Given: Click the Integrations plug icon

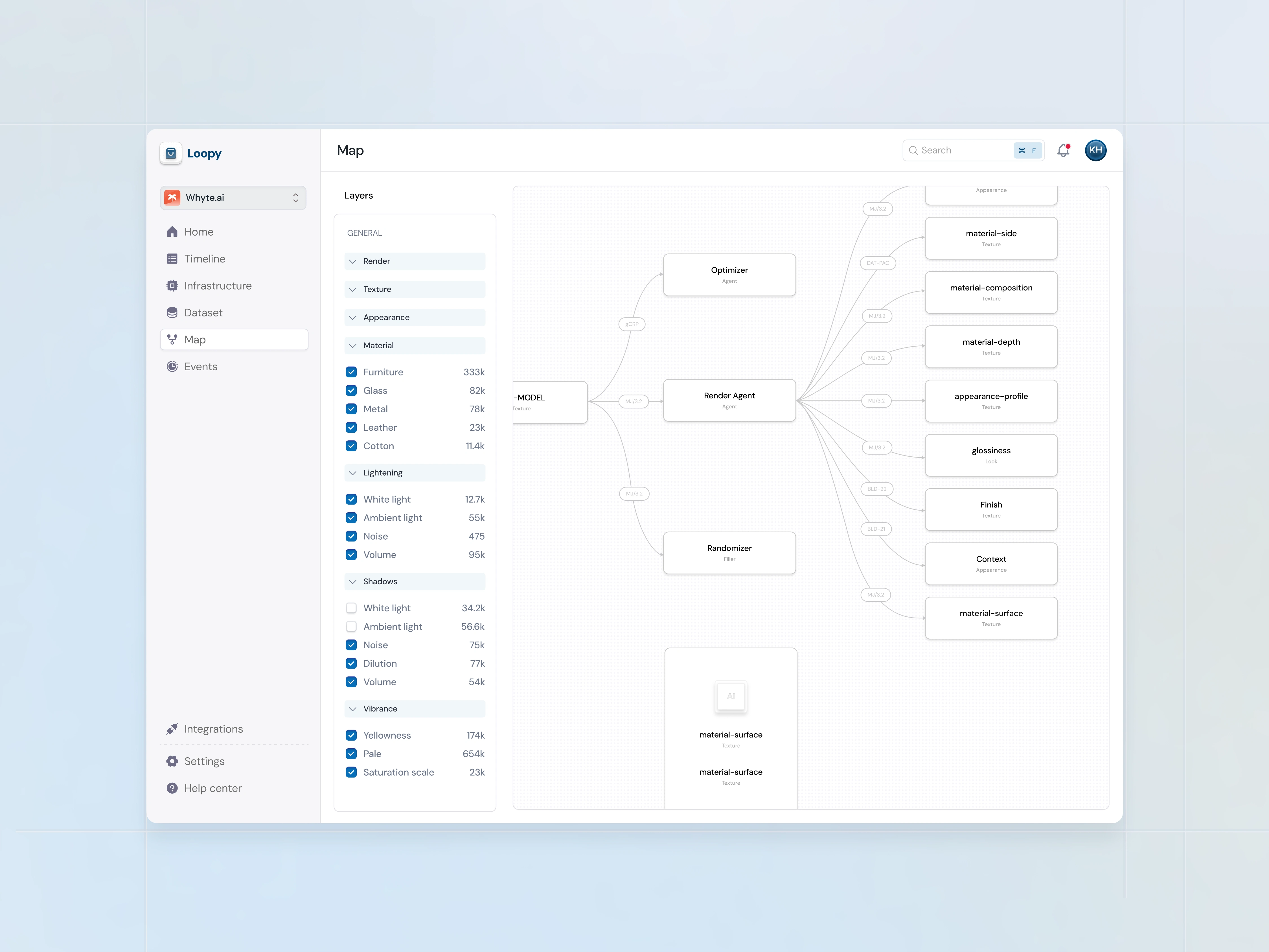Looking at the screenshot, I should tap(172, 729).
